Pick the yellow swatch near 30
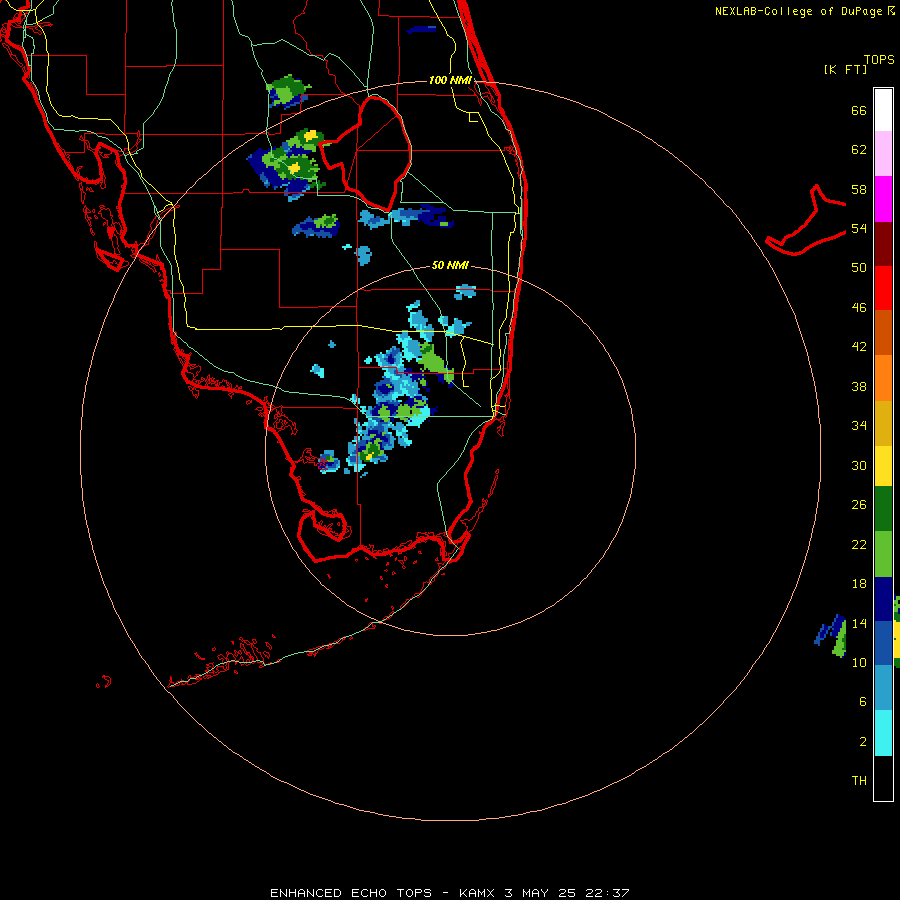The image size is (900, 900). pos(883,465)
